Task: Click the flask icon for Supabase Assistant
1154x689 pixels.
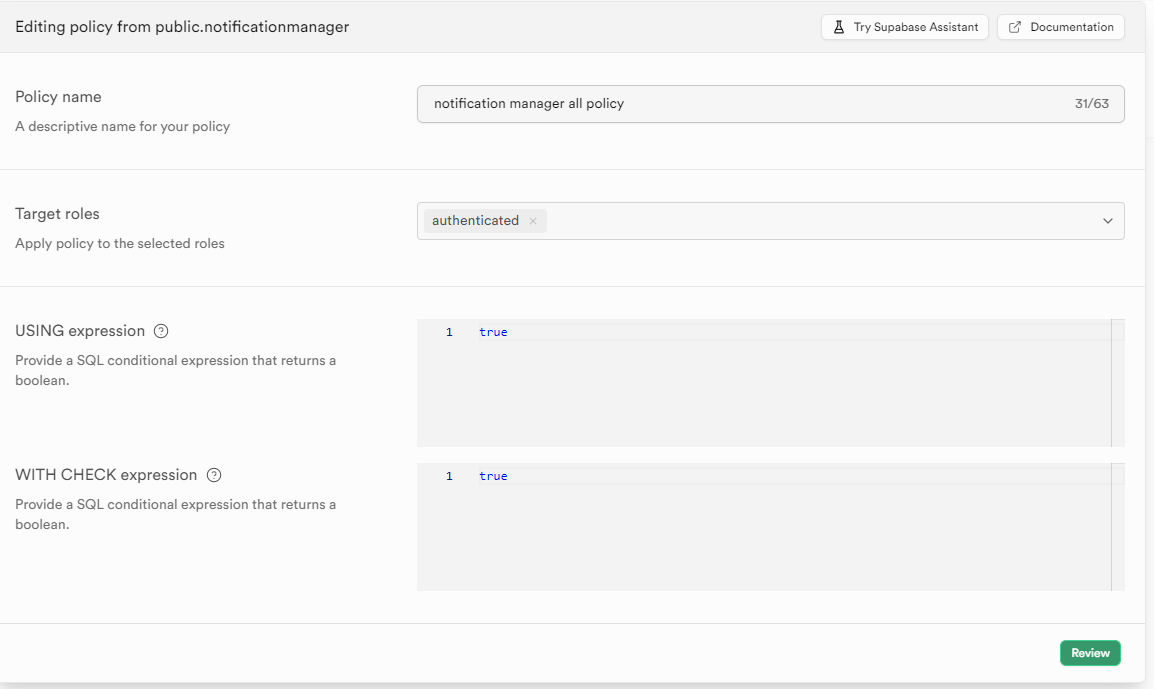Action: click(839, 27)
